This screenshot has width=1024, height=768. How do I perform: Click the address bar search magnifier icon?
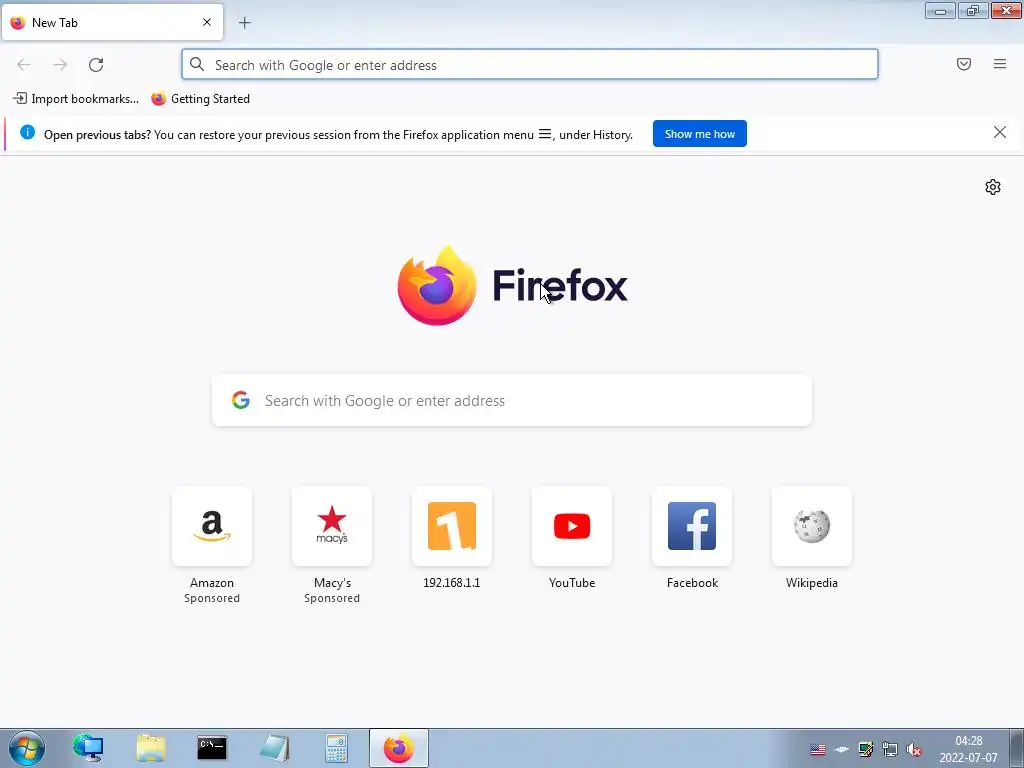(x=197, y=64)
